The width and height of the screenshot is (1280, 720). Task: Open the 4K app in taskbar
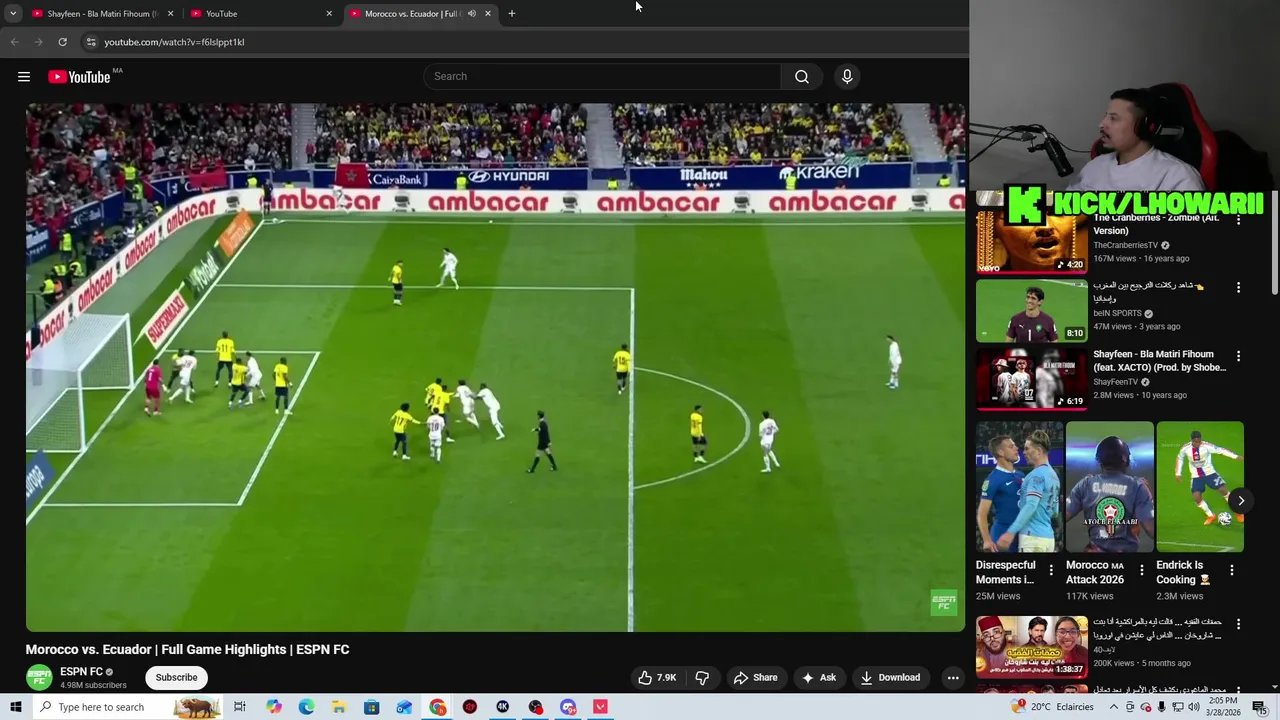[503, 707]
